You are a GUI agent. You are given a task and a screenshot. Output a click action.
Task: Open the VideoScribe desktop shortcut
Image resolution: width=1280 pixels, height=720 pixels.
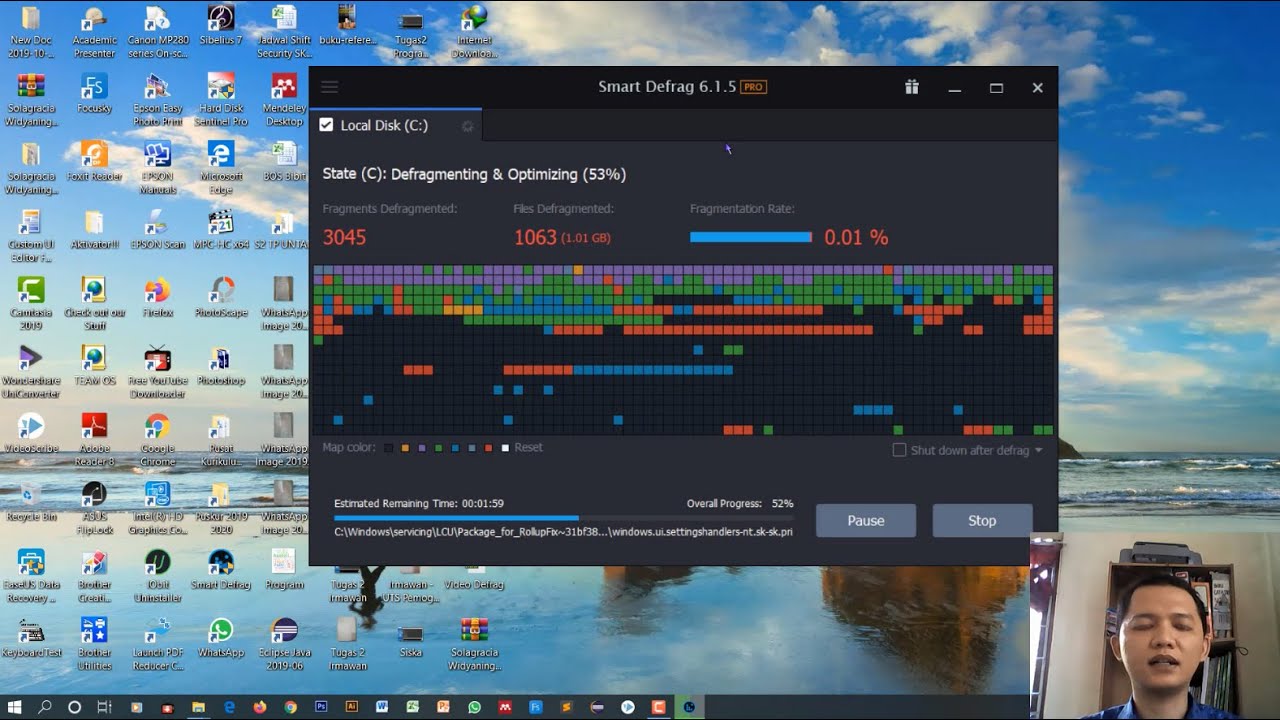coord(31,433)
